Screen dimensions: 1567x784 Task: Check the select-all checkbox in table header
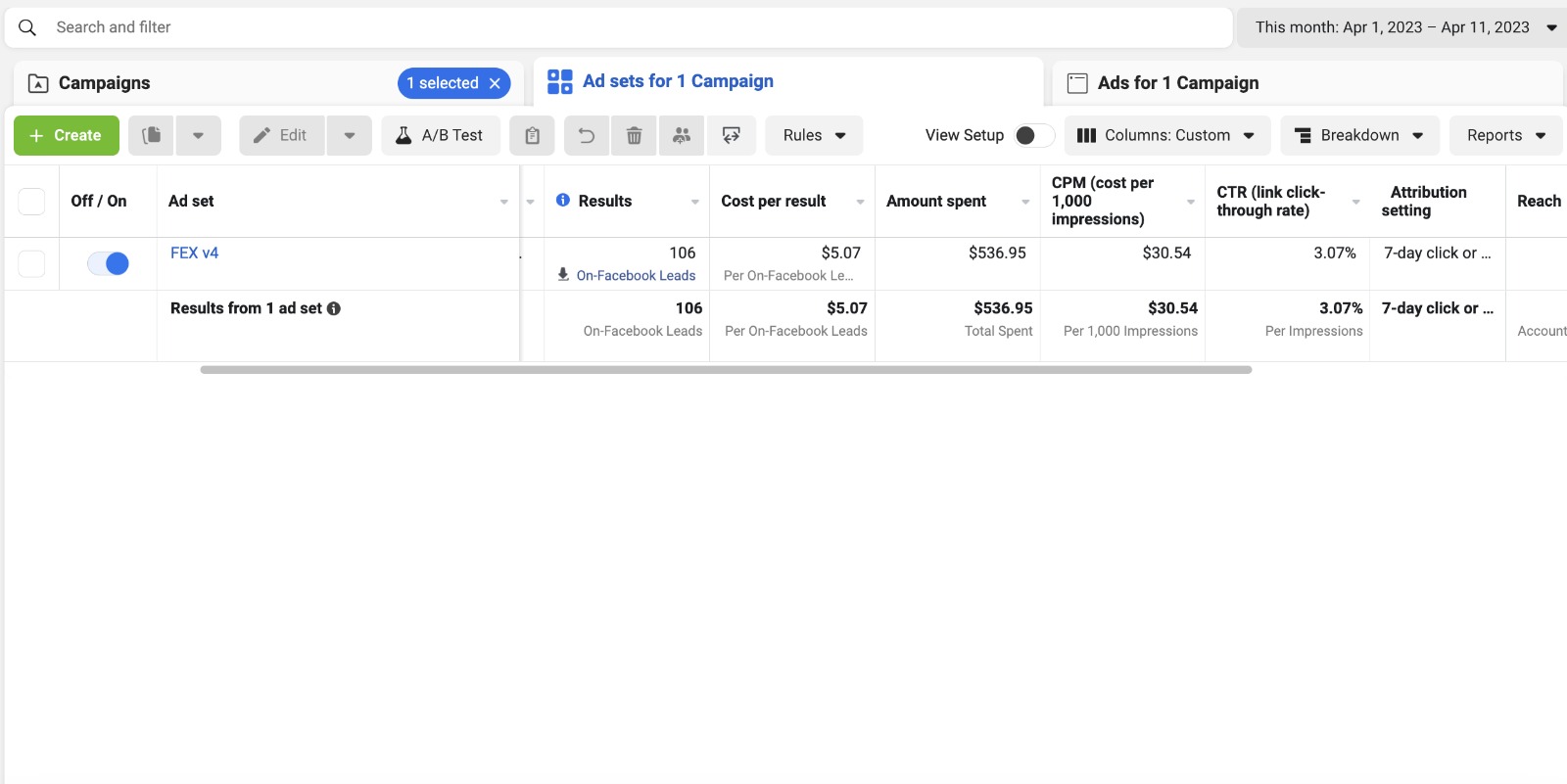pyautogui.click(x=31, y=201)
